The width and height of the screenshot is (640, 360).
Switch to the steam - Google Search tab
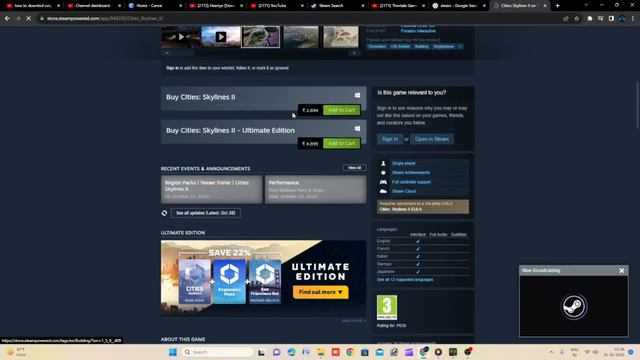(x=457, y=6)
